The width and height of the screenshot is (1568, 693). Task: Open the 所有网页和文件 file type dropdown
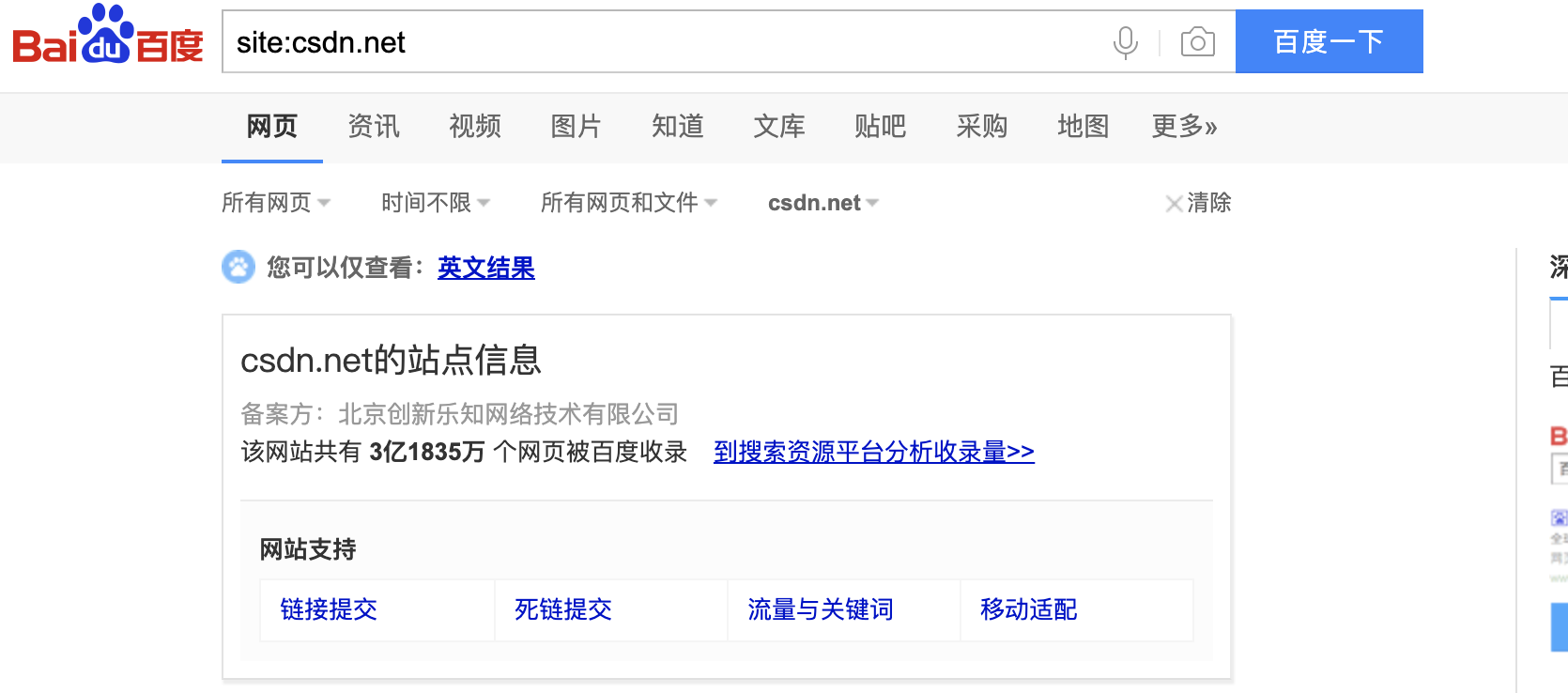click(x=629, y=203)
